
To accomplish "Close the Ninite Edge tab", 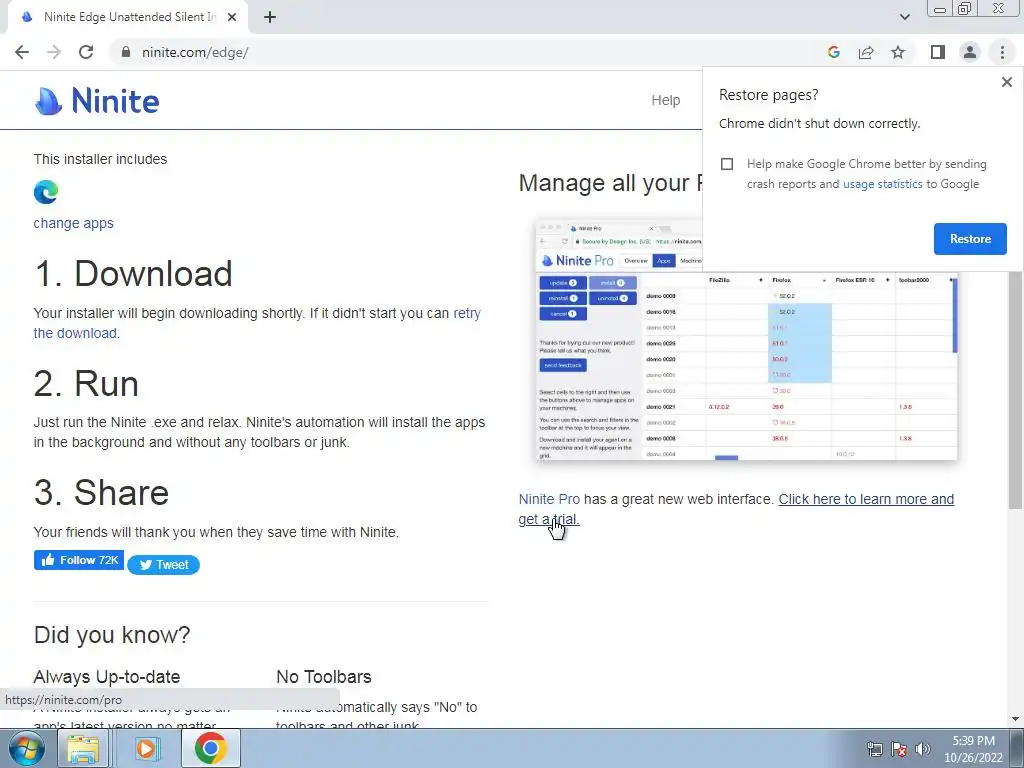I will [232, 17].
